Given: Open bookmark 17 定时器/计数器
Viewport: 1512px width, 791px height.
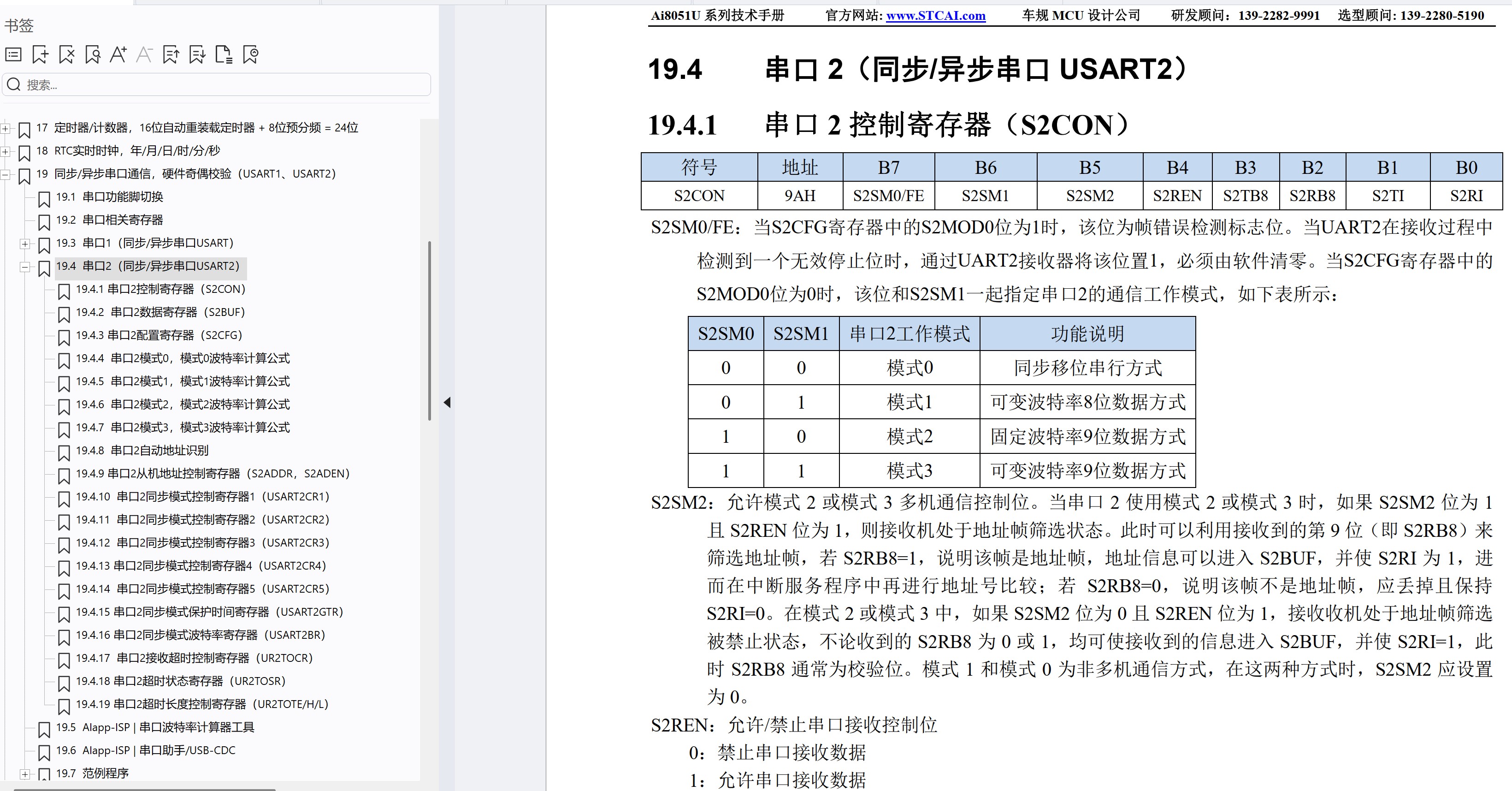Looking at the screenshot, I should [197, 127].
